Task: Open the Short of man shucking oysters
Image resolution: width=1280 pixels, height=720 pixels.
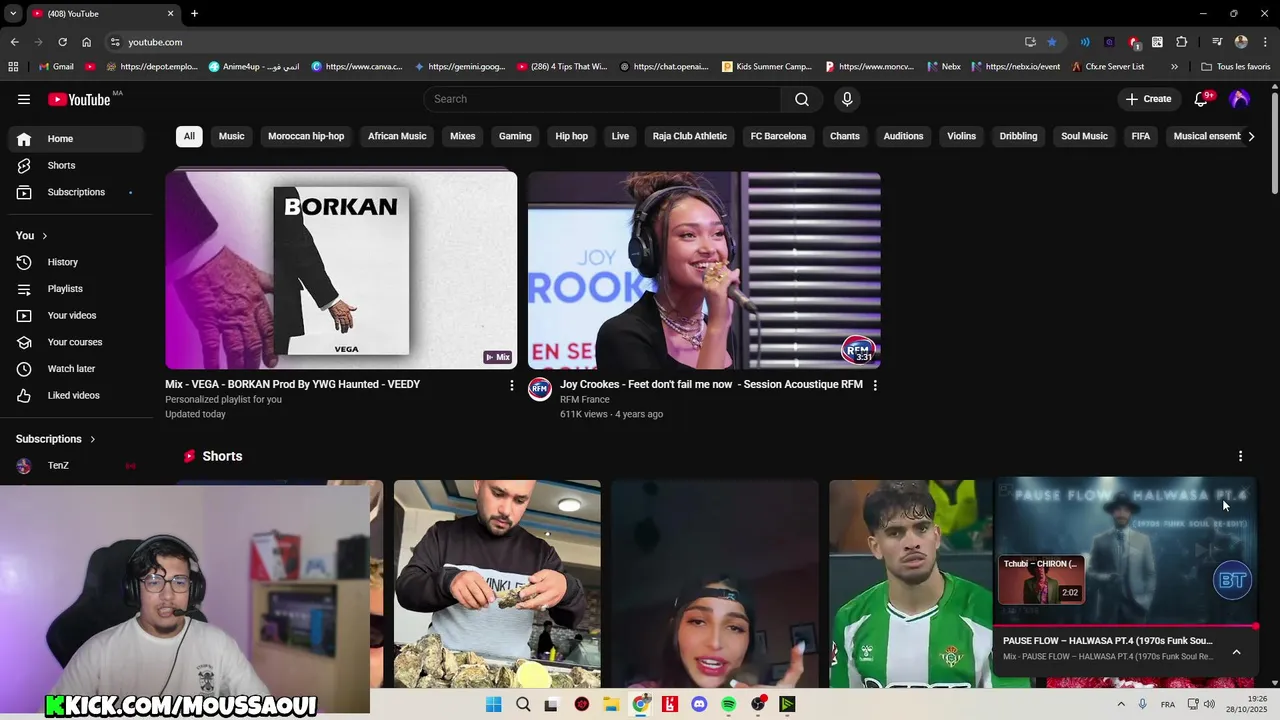Action: [x=497, y=584]
